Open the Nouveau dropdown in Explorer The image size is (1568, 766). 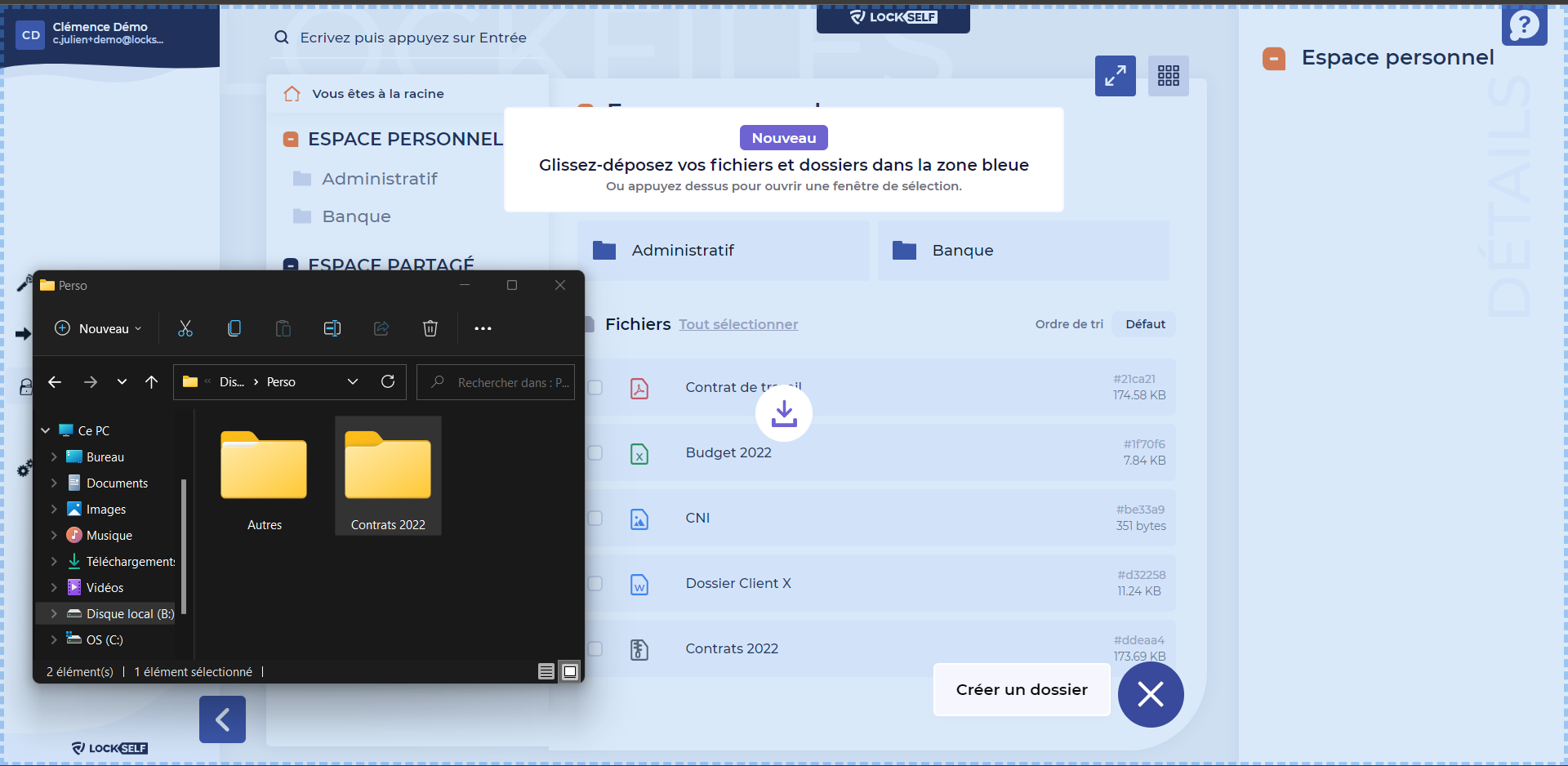[x=98, y=328]
